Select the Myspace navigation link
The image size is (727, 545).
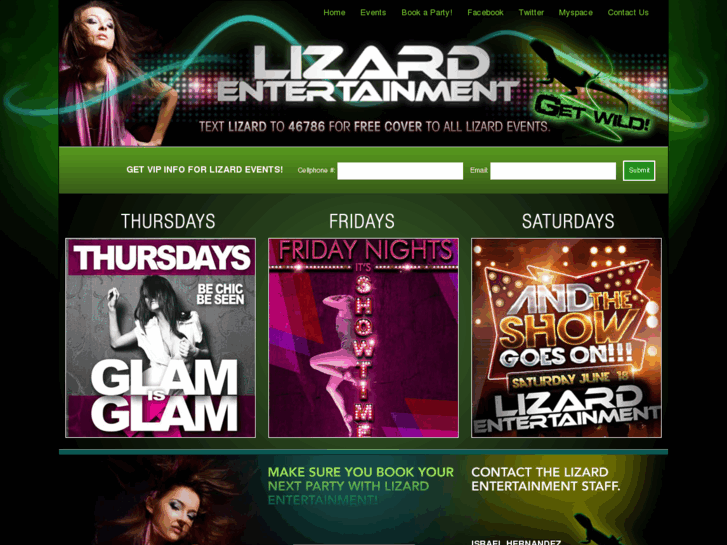[x=575, y=13]
